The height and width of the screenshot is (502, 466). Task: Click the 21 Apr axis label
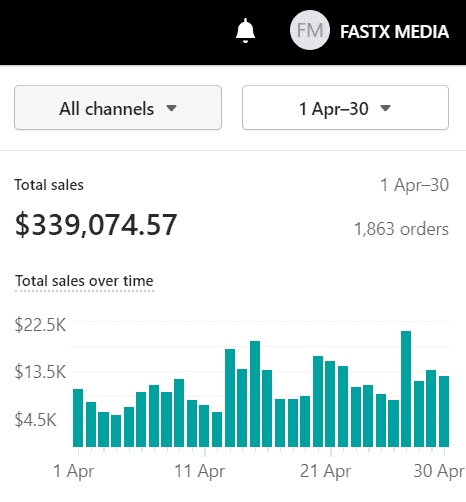[325, 471]
